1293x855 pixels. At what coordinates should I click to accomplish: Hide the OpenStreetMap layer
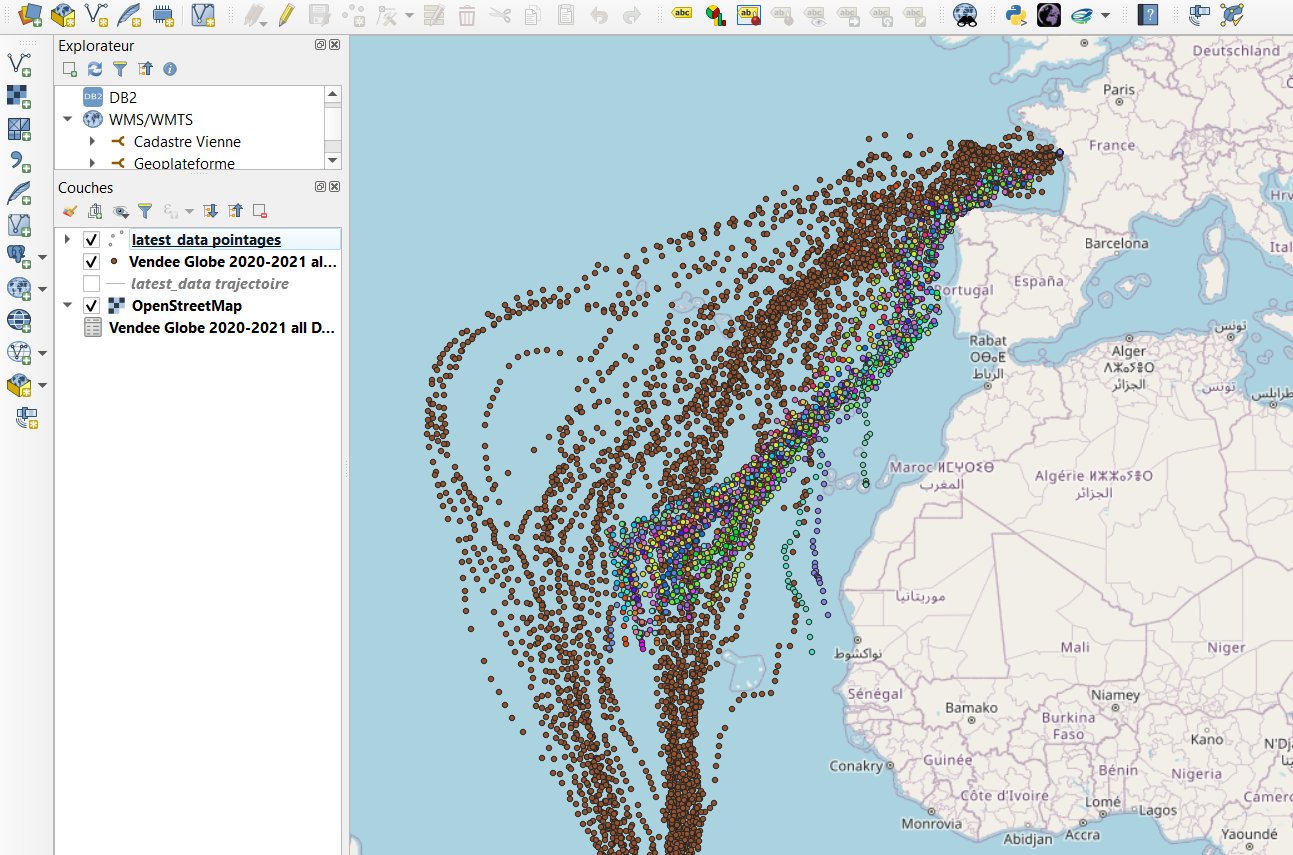pyautogui.click(x=91, y=306)
